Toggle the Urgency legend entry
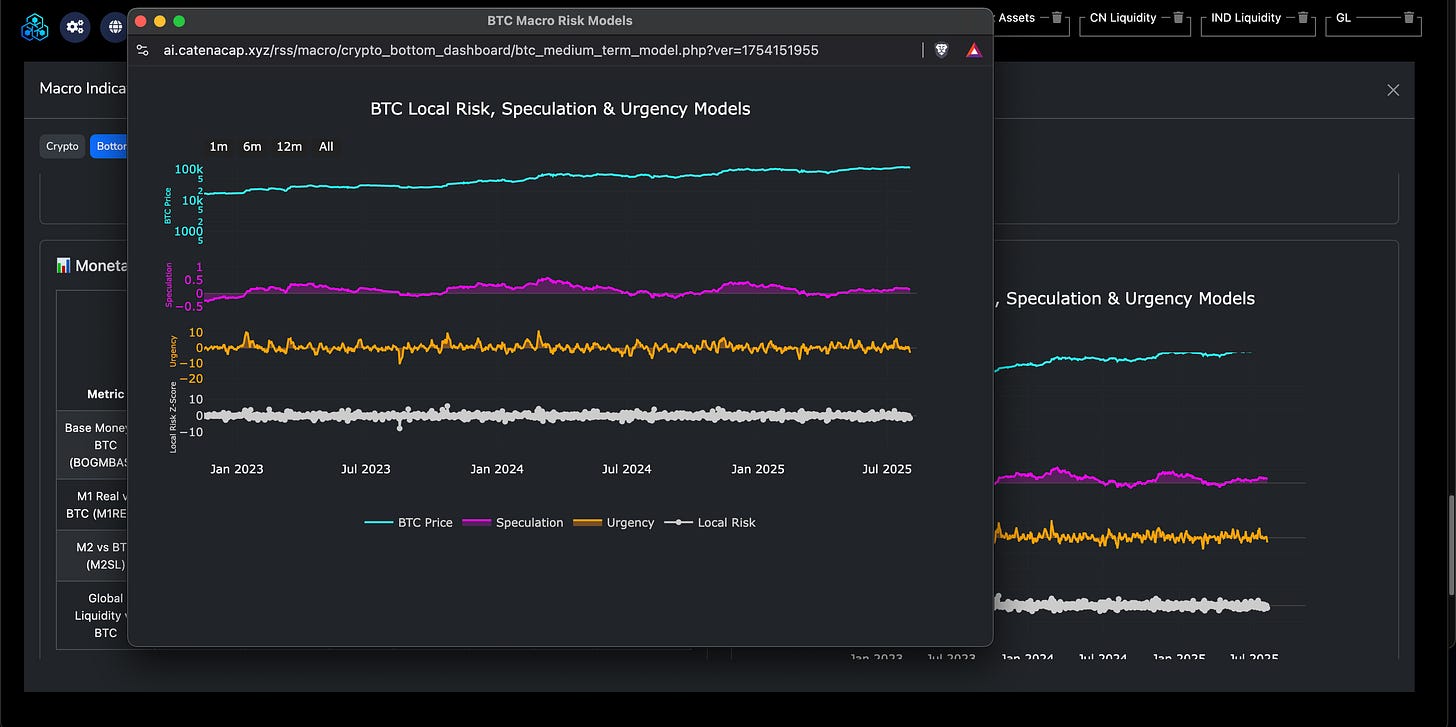The width and height of the screenshot is (1456, 727). [x=614, y=522]
